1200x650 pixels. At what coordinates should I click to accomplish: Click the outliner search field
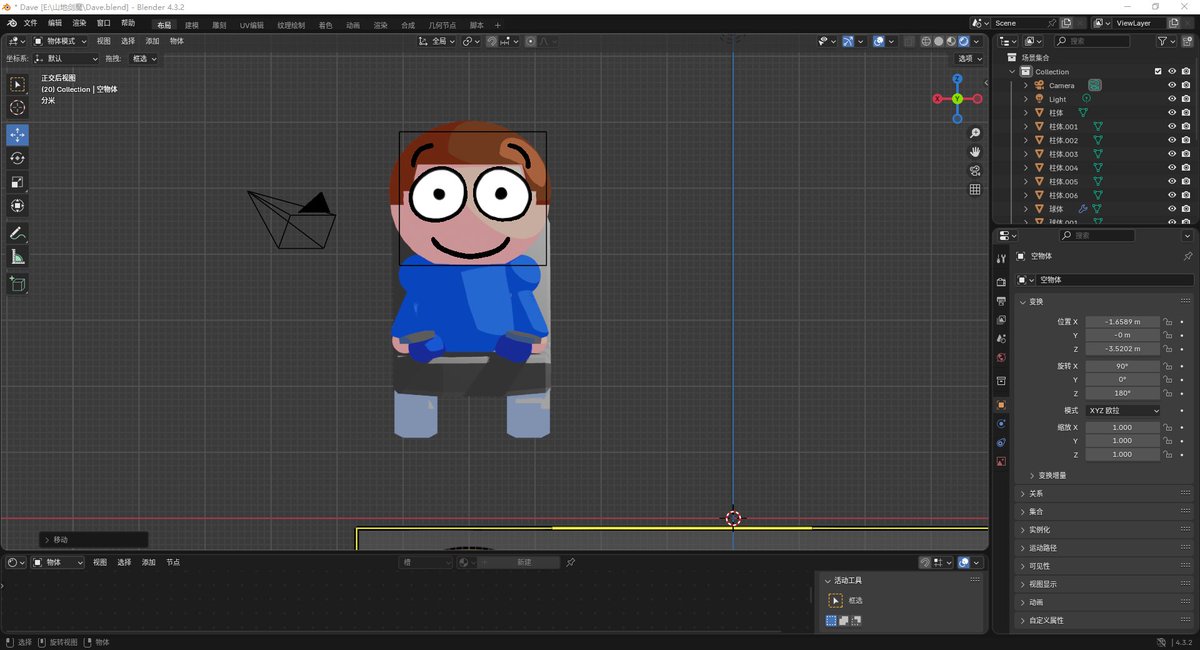point(1093,41)
